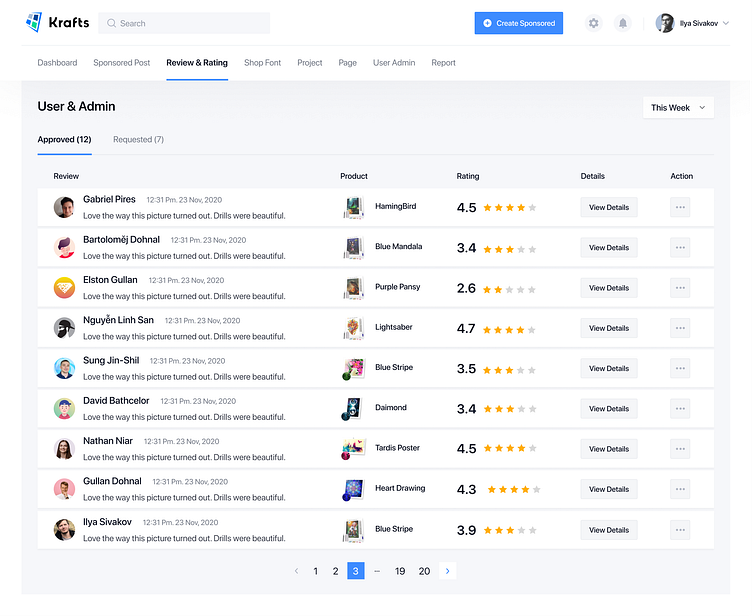Open the Sponsored Post tab
This screenshot has width=752, height=616.
(x=122, y=63)
